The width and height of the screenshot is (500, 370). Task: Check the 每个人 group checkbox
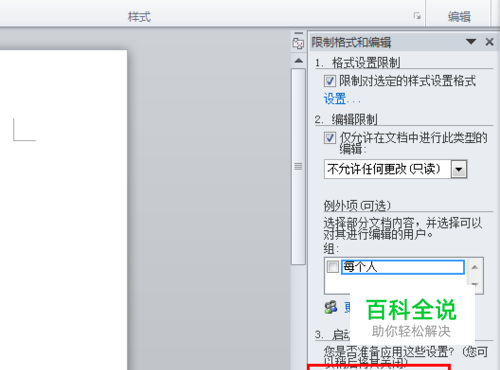[333, 267]
